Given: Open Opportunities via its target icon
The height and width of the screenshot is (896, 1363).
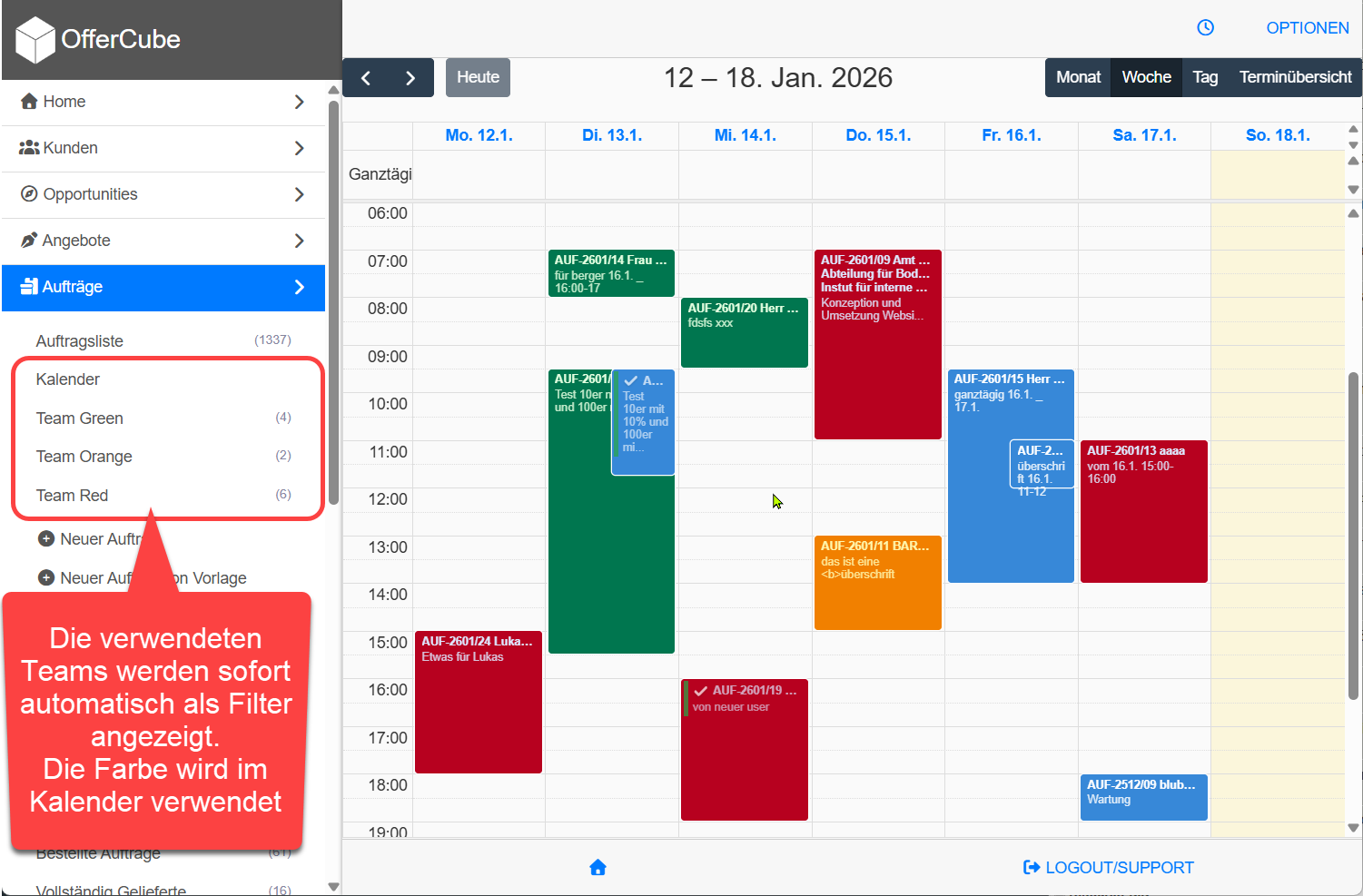Looking at the screenshot, I should point(28,193).
